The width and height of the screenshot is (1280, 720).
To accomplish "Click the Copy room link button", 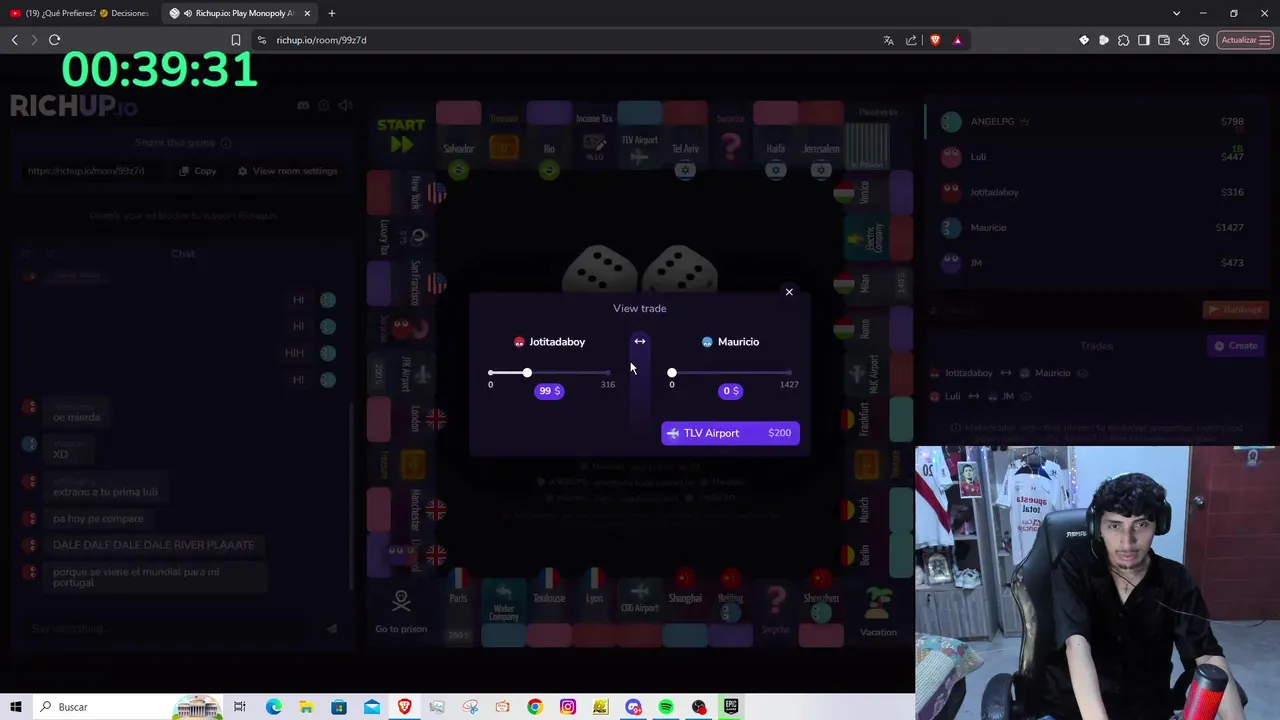I will (x=198, y=171).
